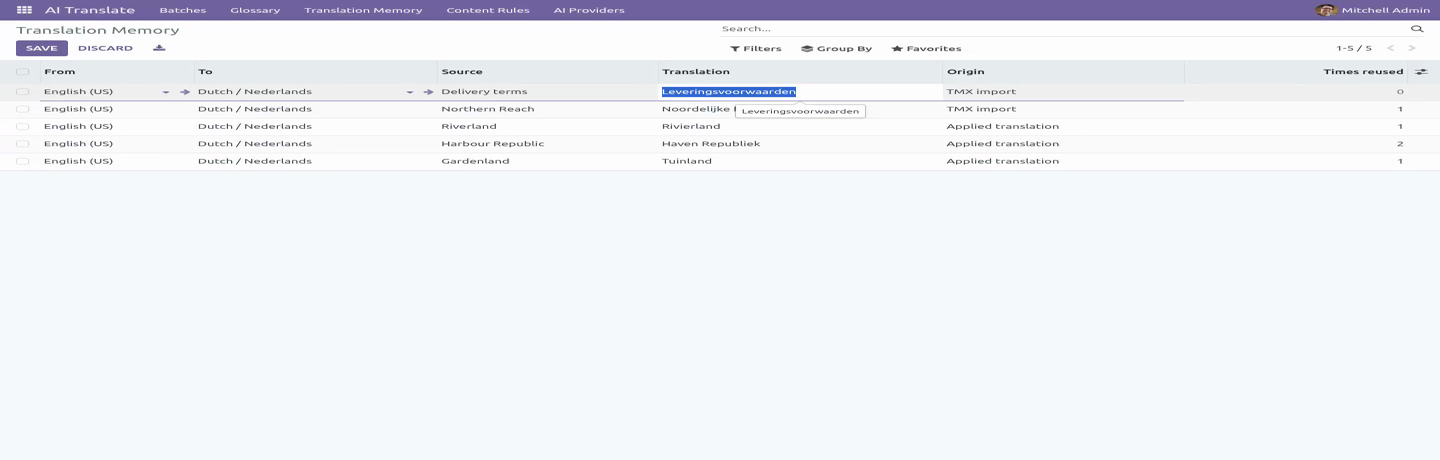Go to previous page arrow
Screen dimensions: 1440x460
pyautogui.click(x=1390, y=48)
